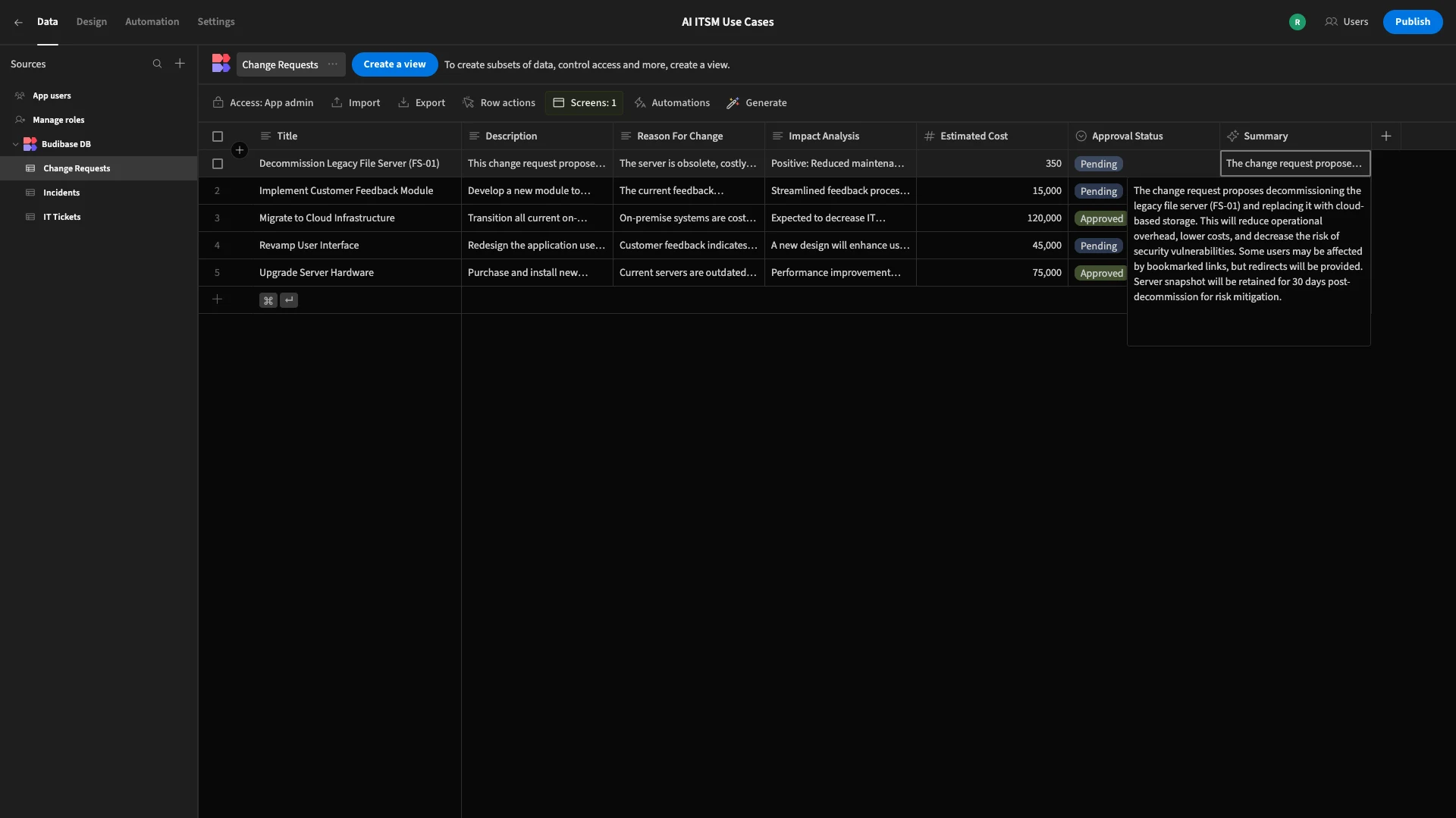Click the Publish button
Viewport: 1456px width, 818px height.
(x=1412, y=22)
